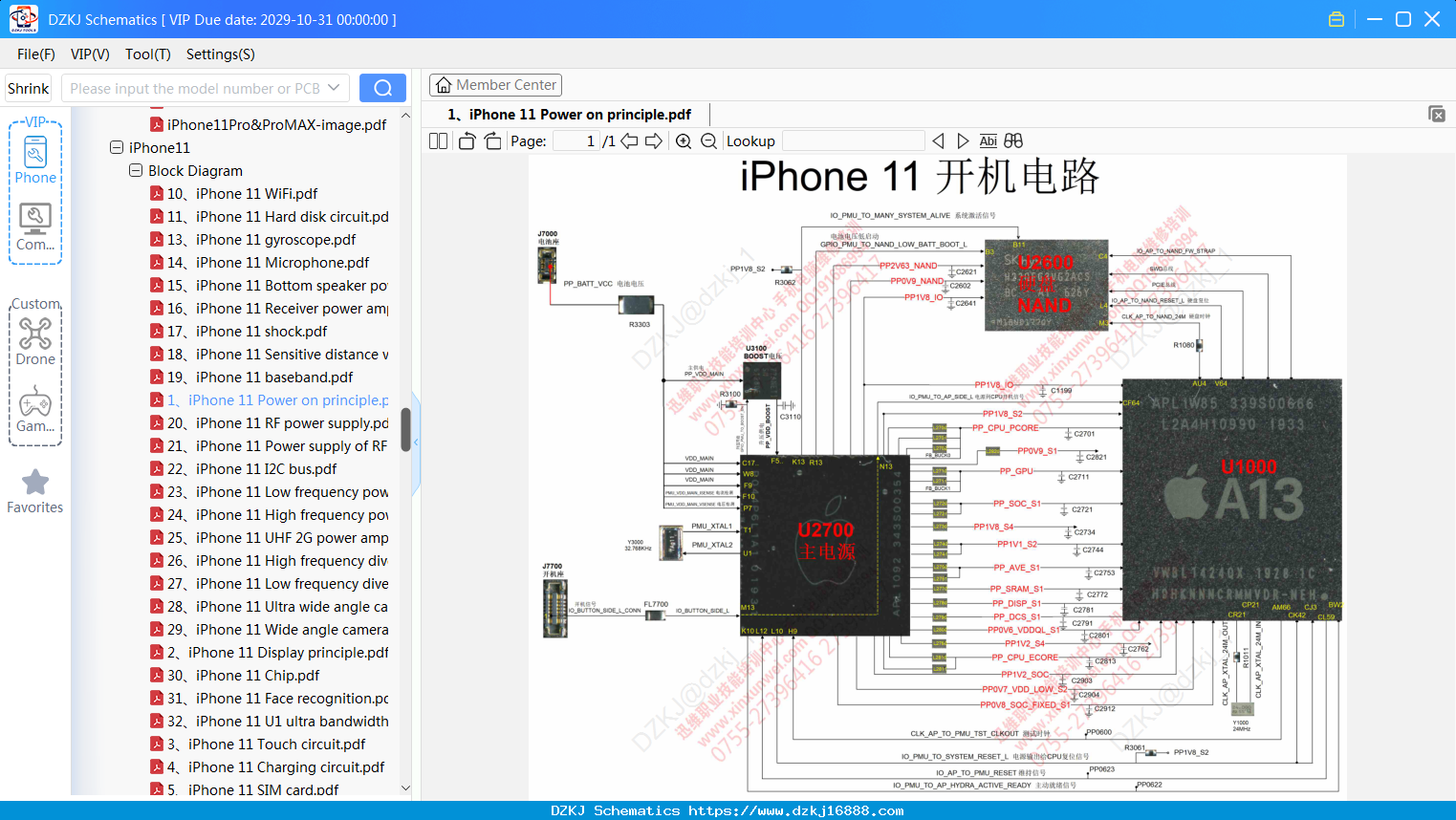This screenshot has width=1456, height=820.
Task: Open the Drone category icon
Action: [x=35, y=341]
